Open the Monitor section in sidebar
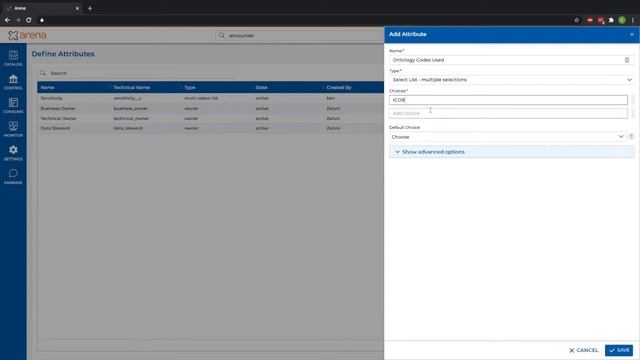Image resolution: width=640 pixels, height=360 pixels. 13,129
